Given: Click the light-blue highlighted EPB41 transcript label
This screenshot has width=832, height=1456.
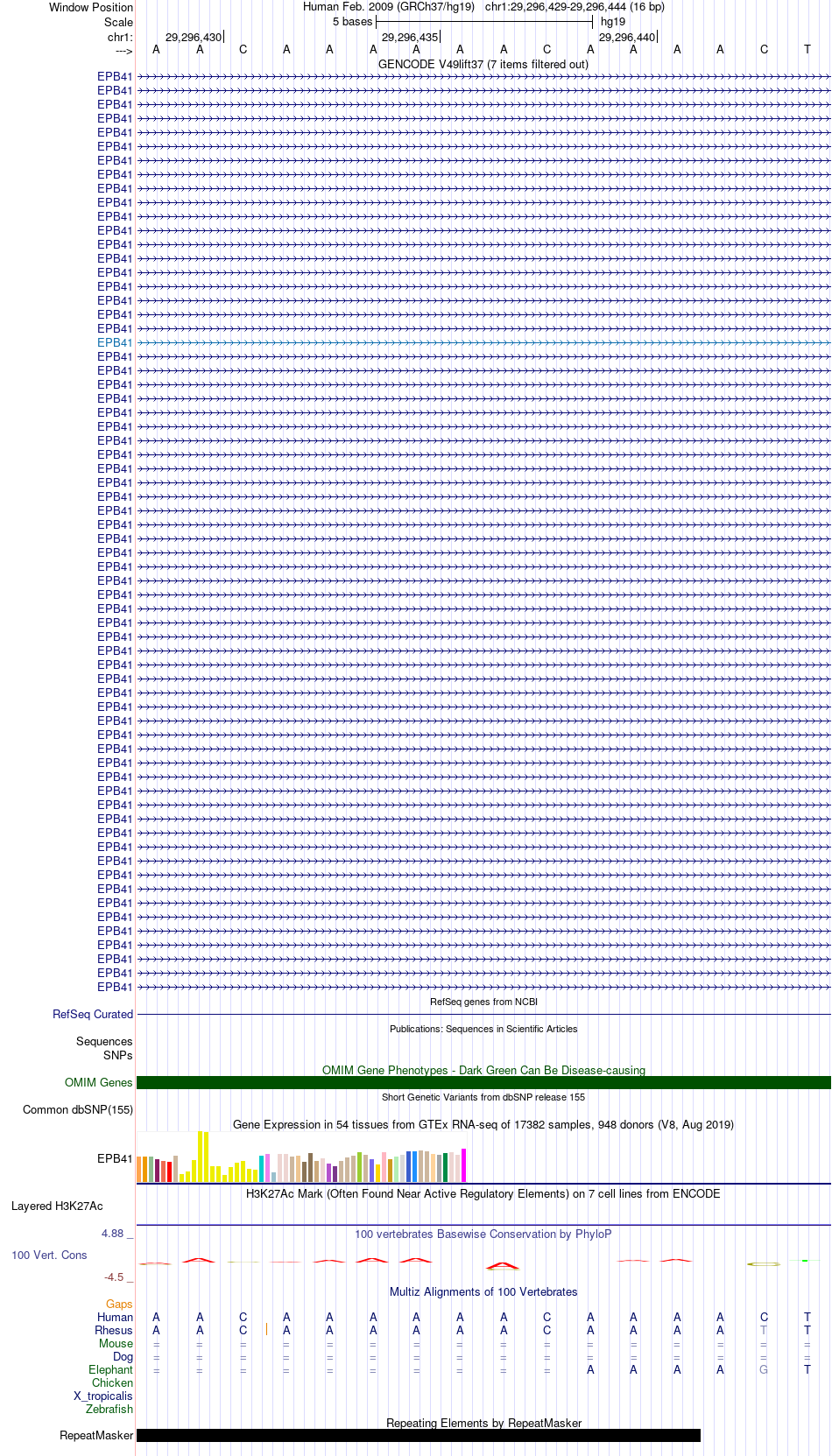Looking at the screenshot, I should click(x=115, y=342).
